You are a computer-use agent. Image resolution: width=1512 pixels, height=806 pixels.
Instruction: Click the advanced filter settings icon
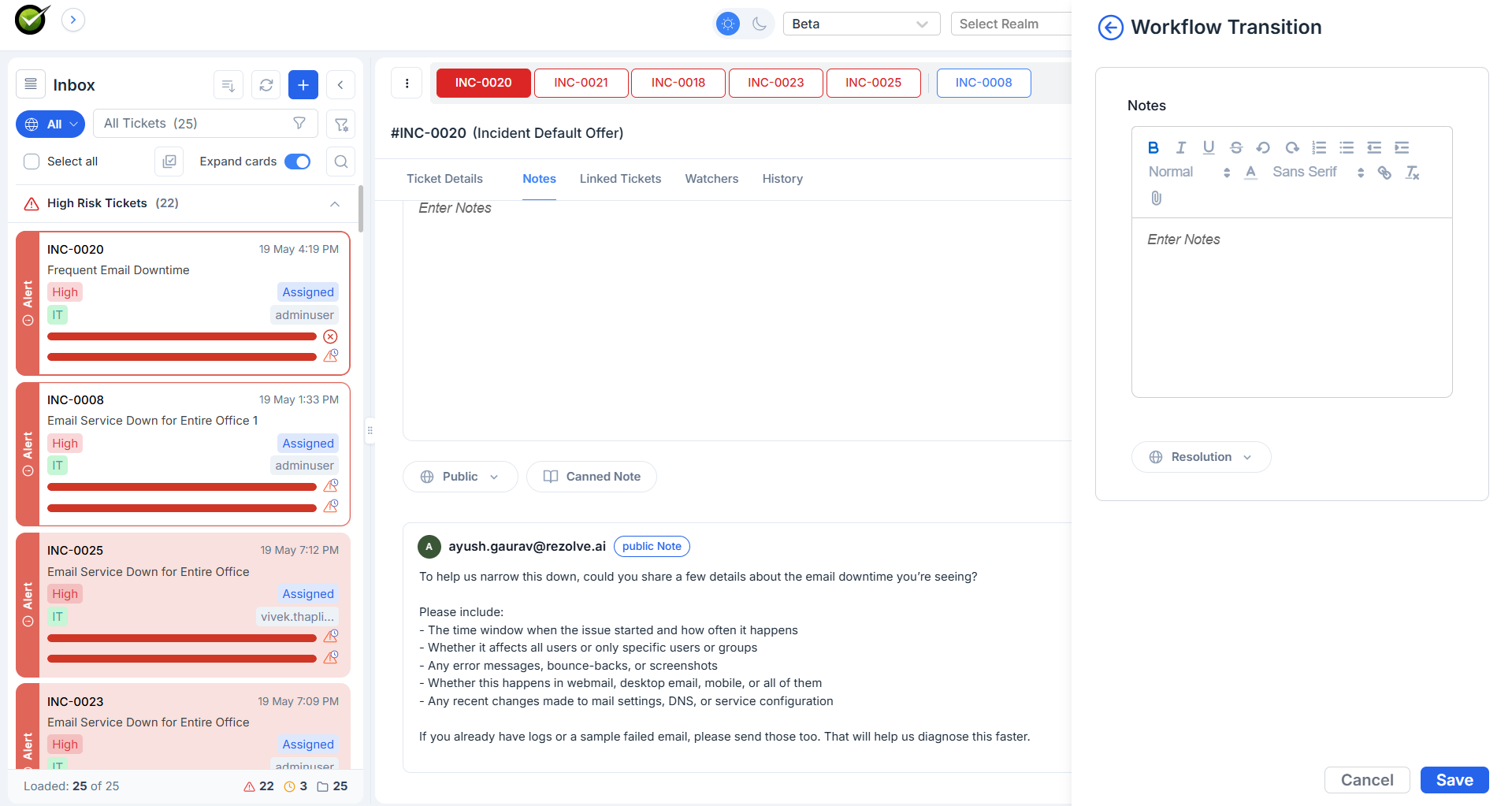pyautogui.click(x=340, y=124)
